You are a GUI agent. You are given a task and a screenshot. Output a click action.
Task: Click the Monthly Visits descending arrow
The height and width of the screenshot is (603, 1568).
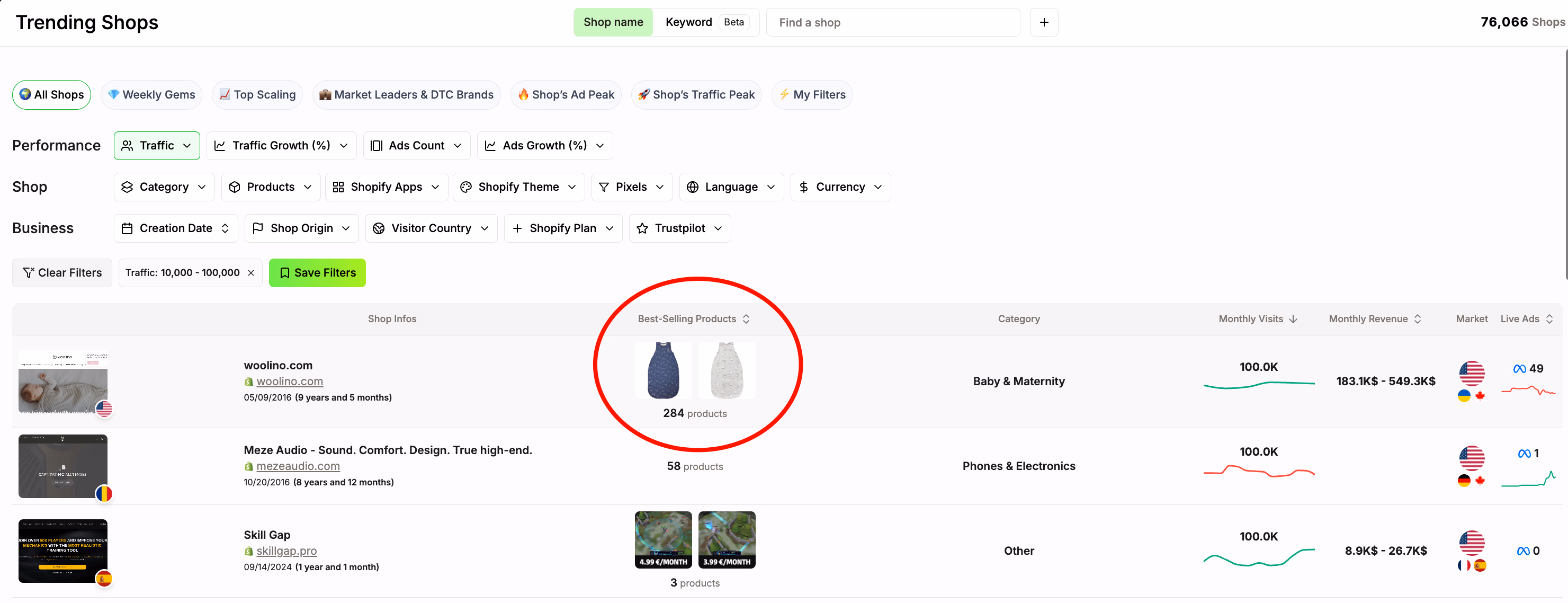point(1293,318)
